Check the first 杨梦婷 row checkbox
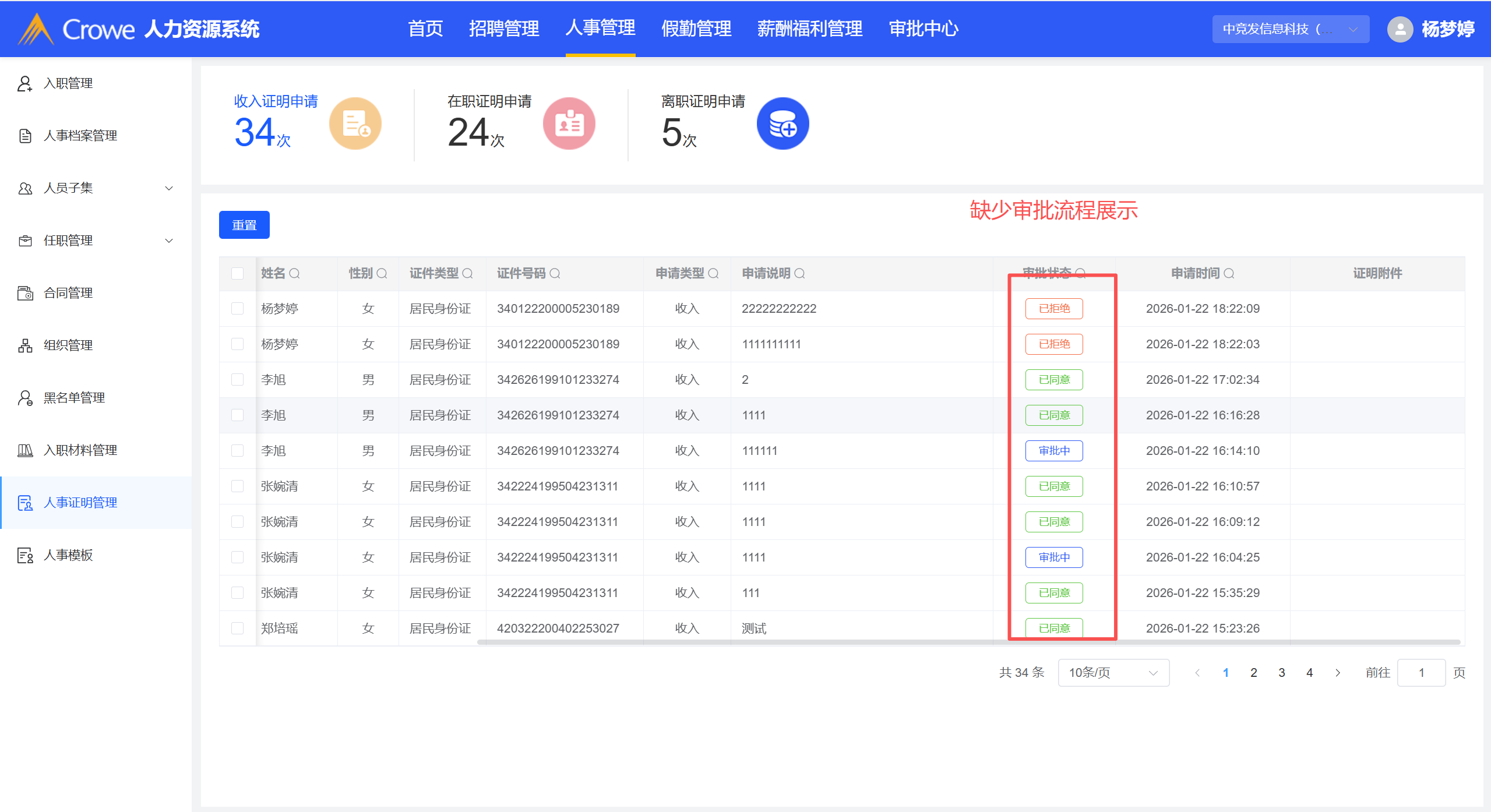The image size is (1491, 812). [x=237, y=309]
